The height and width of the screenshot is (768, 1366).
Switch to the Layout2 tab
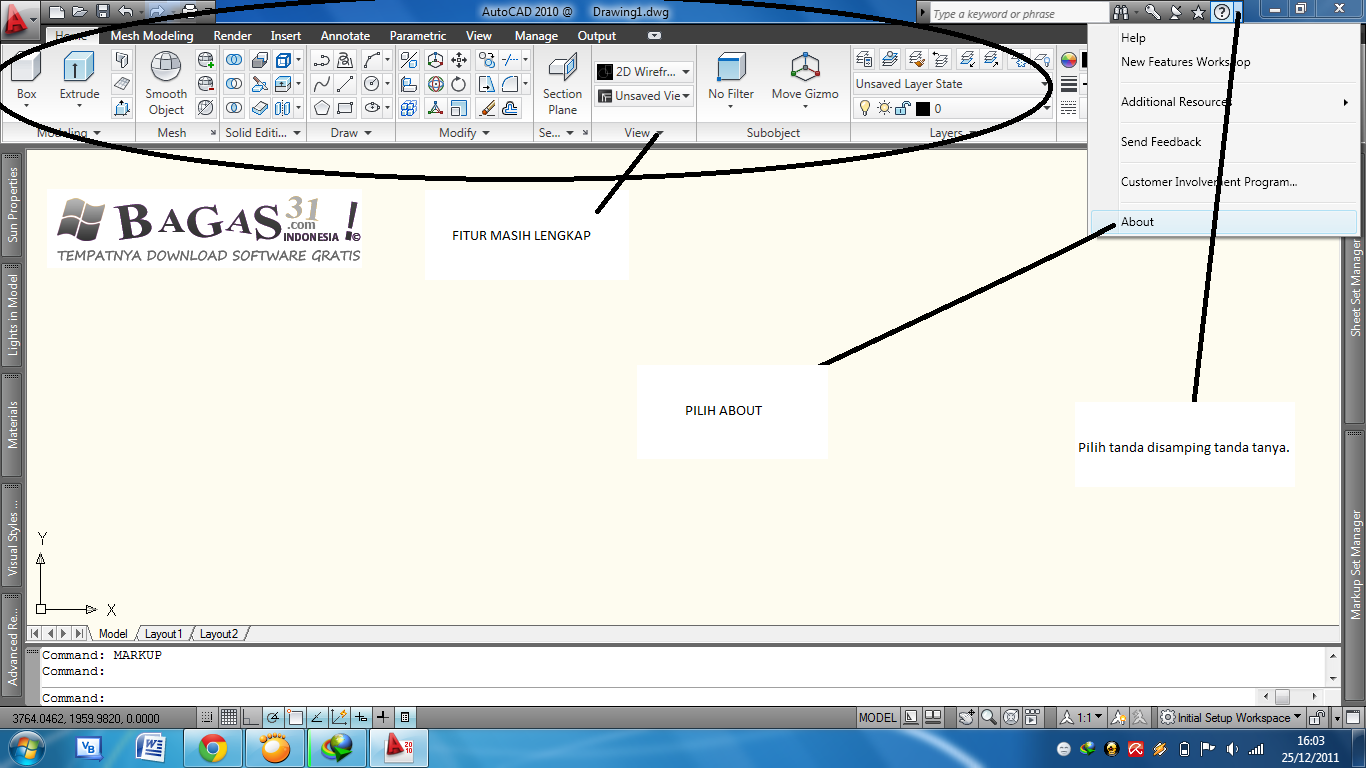click(218, 634)
